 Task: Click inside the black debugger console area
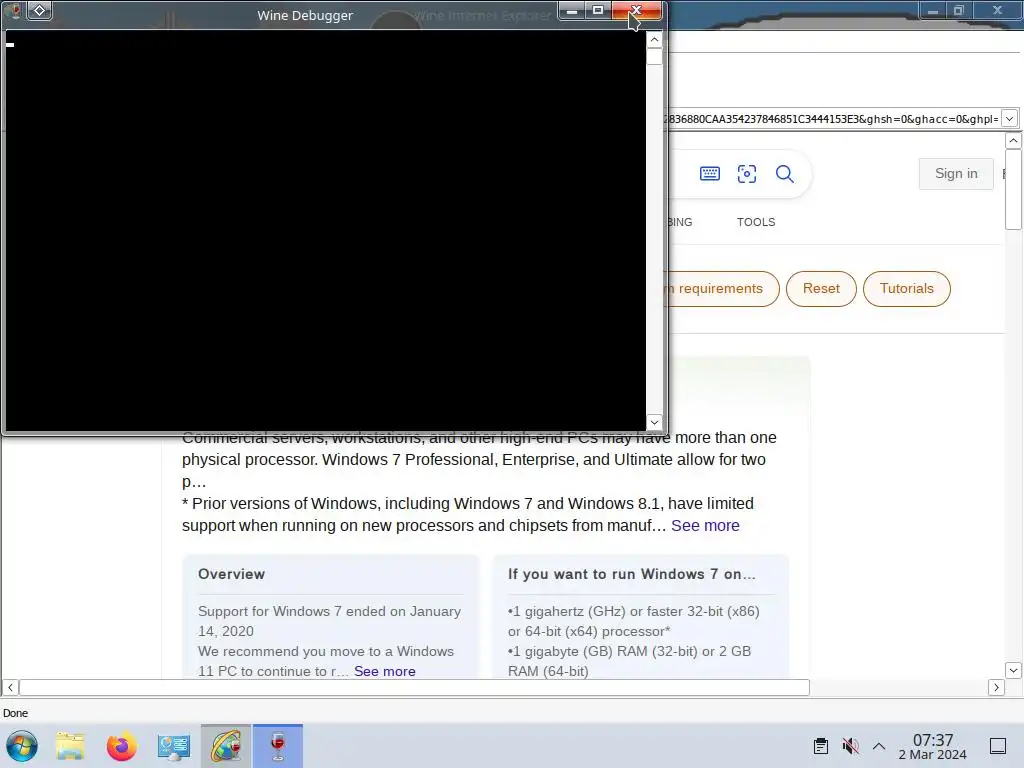[325, 231]
